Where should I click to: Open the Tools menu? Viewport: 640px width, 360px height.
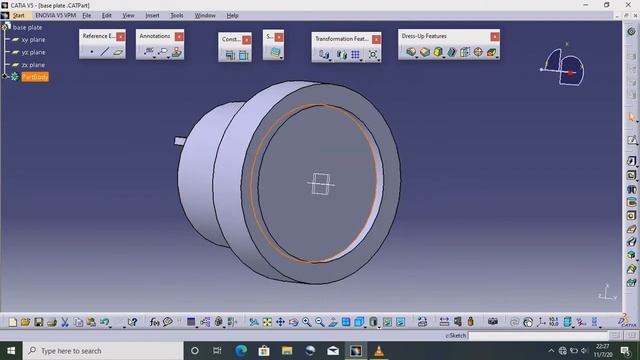tap(176, 16)
